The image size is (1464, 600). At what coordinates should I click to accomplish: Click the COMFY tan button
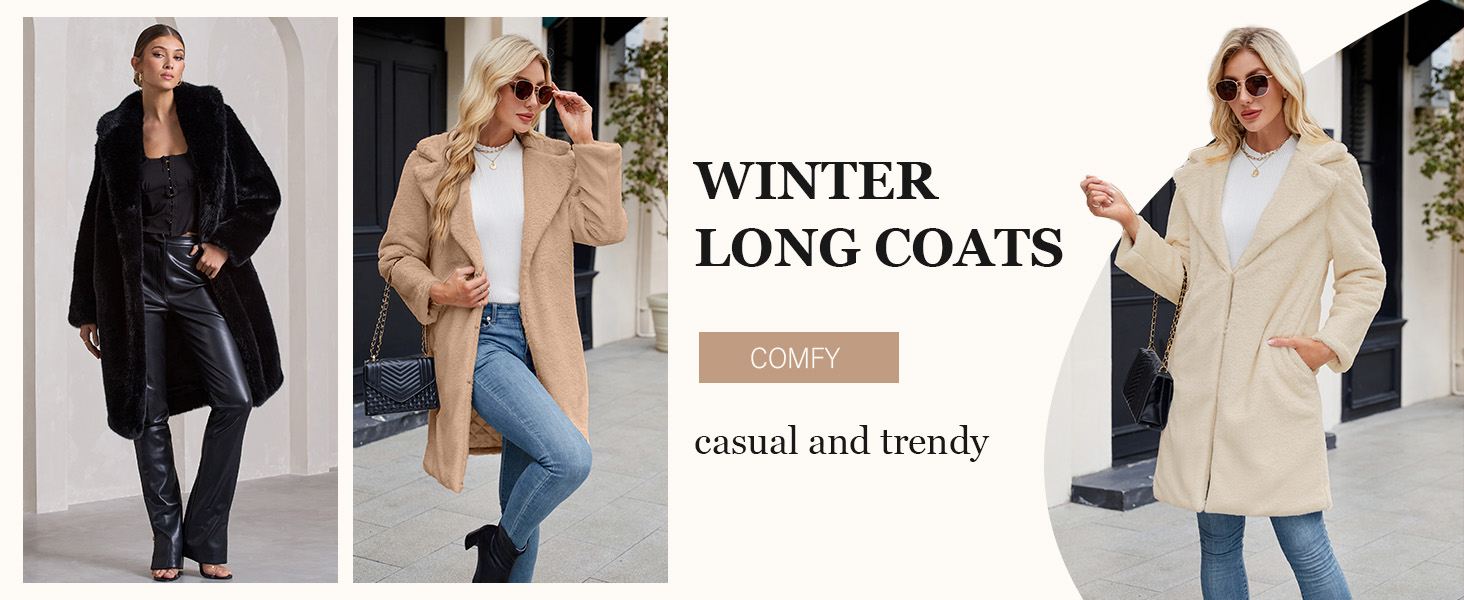click(798, 357)
